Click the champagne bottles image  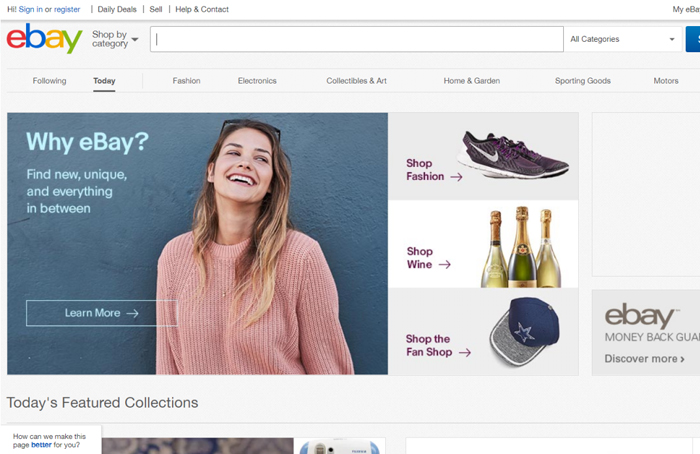point(521,246)
